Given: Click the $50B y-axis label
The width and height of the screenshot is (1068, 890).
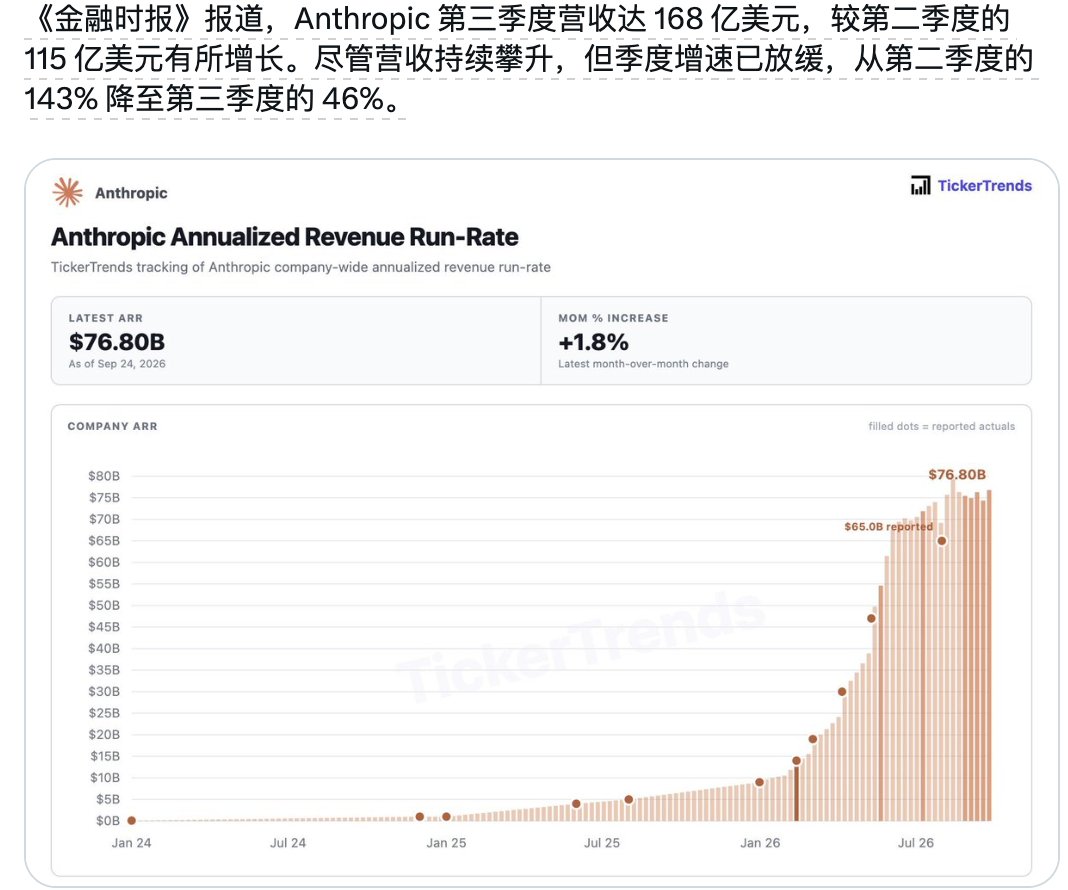Looking at the screenshot, I should pyautogui.click(x=104, y=605).
